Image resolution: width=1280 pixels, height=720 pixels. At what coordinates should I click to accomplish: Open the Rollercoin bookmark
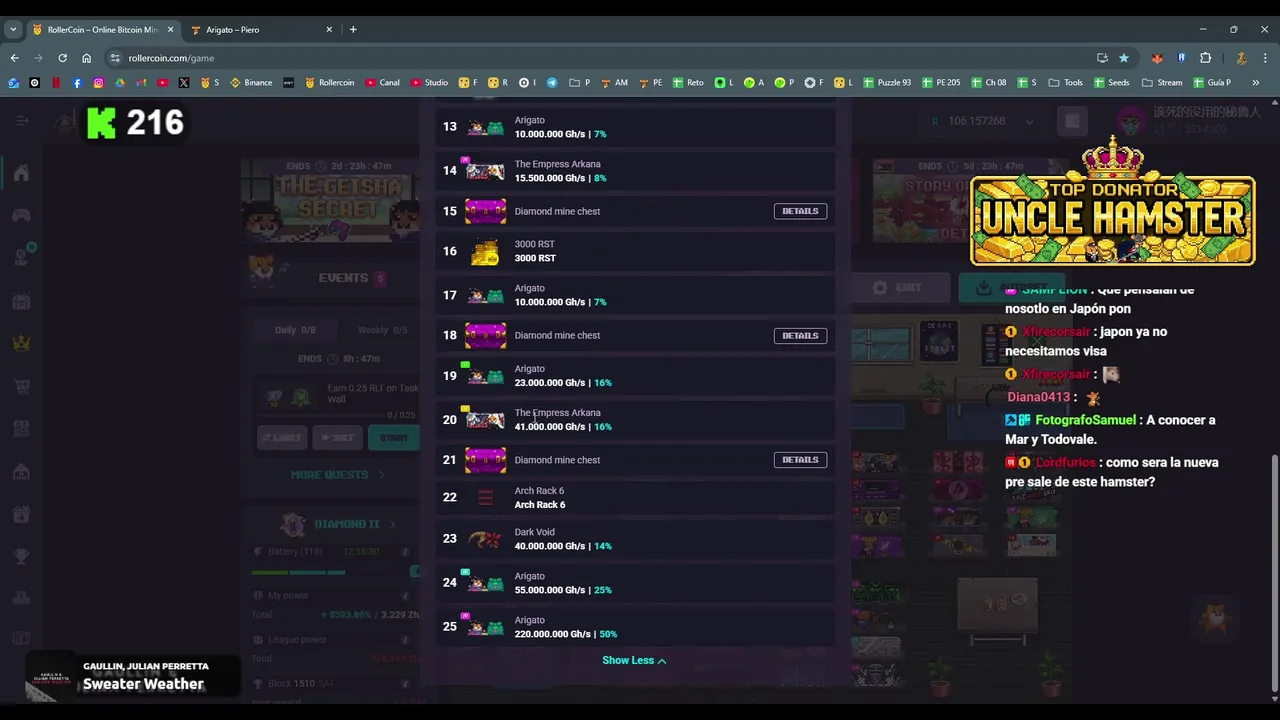[x=329, y=83]
